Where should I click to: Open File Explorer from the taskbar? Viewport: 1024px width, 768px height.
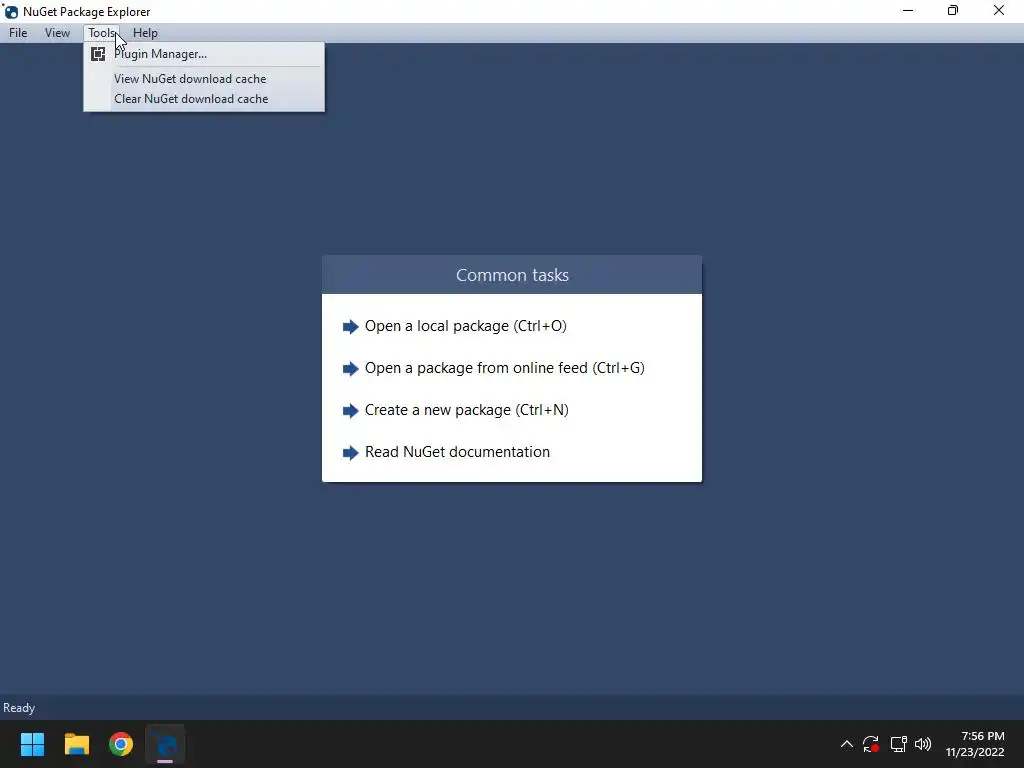click(76, 744)
